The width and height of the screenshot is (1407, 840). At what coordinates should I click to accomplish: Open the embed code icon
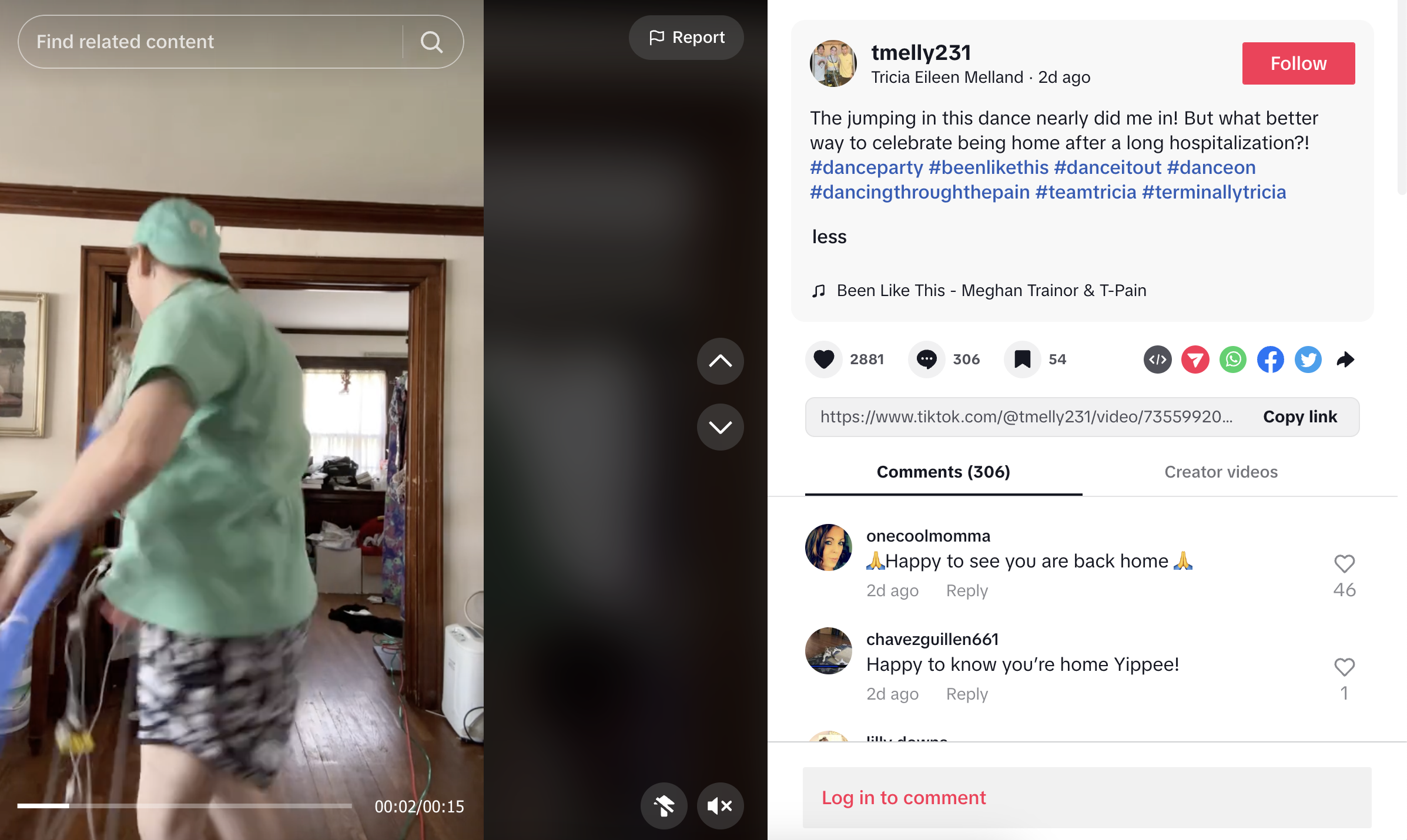tap(1157, 359)
